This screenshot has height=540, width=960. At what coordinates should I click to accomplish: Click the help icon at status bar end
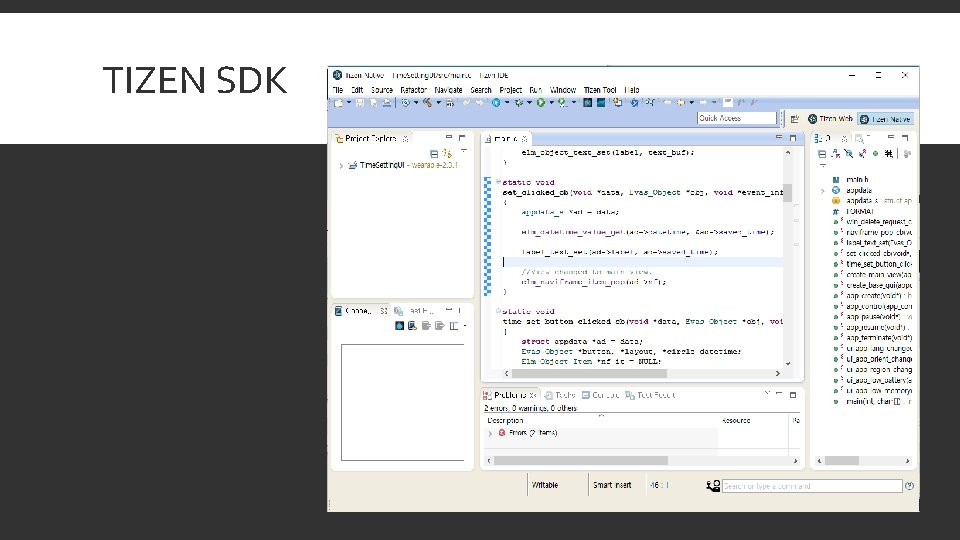pyautogui.click(x=909, y=486)
